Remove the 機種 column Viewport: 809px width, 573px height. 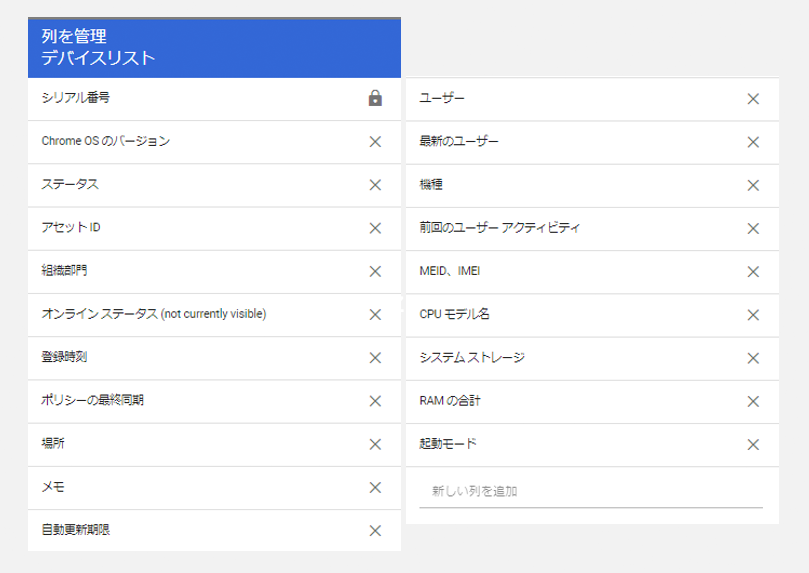(x=753, y=185)
